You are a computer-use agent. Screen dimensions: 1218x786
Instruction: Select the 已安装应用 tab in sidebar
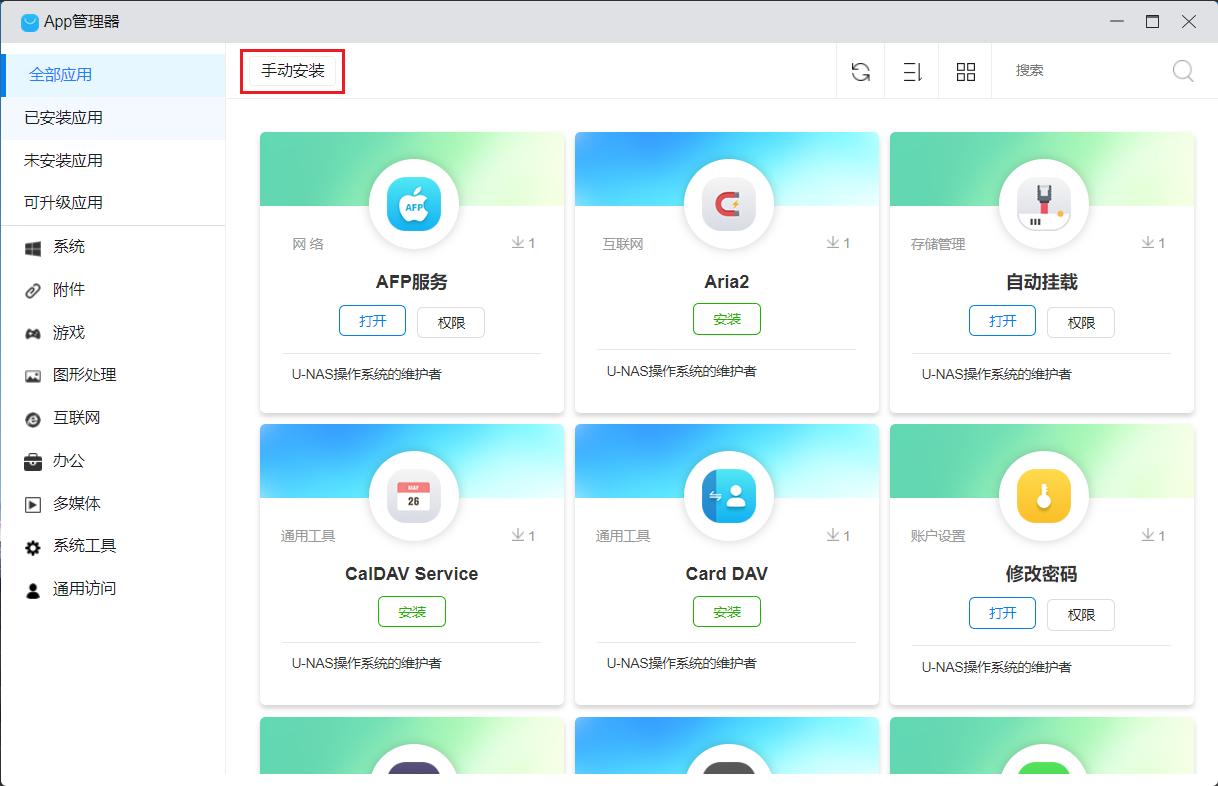click(x=64, y=118)
